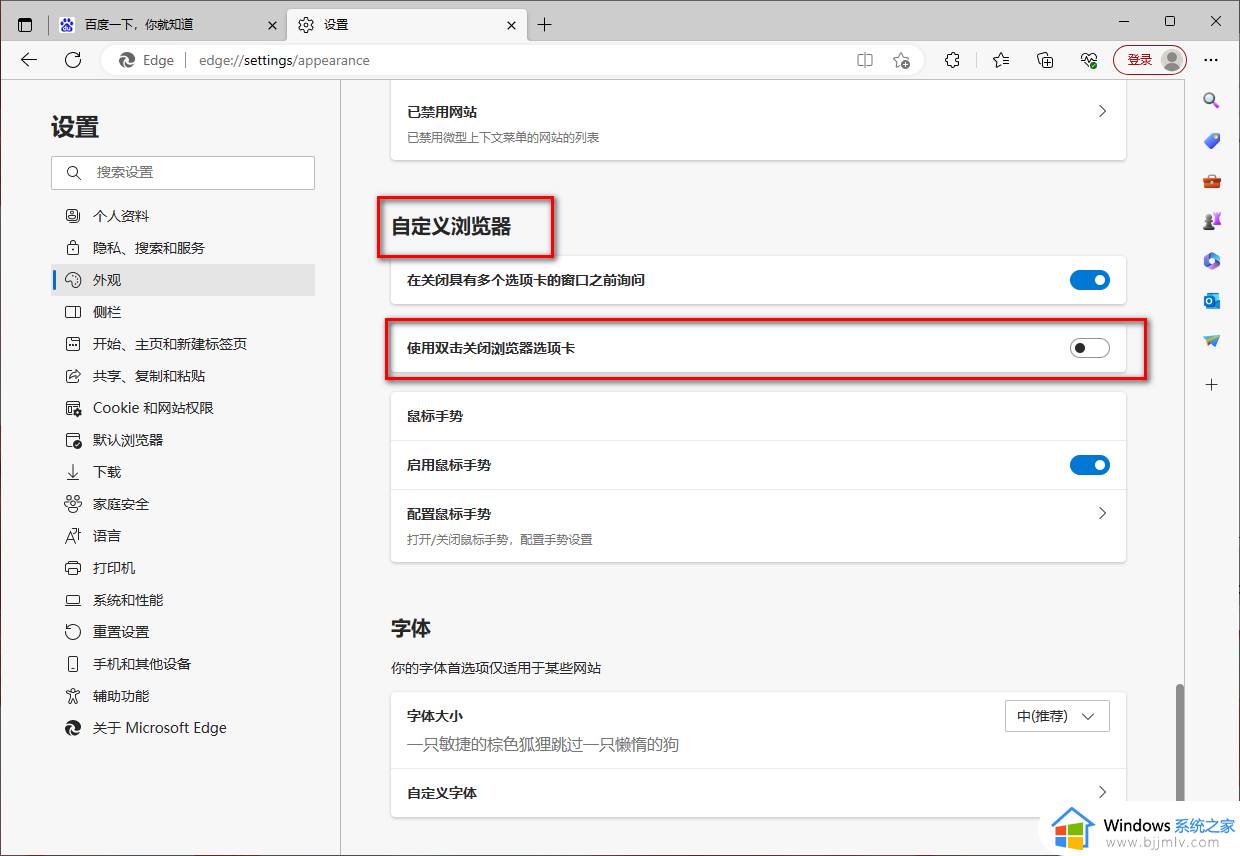
Task: Open 字体大小 dropdown showing 中(推荐)
Action: (1057, 716)
